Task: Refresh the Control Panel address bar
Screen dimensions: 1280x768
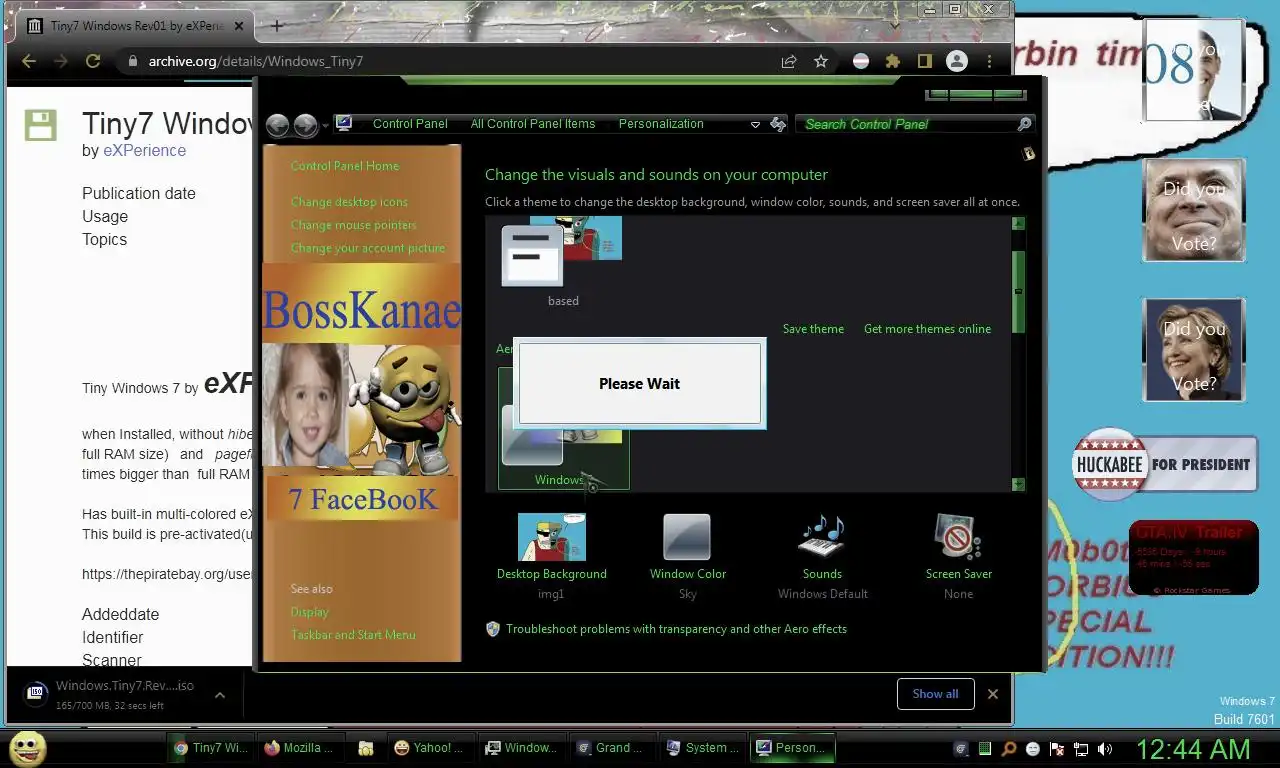Action: 779,124
